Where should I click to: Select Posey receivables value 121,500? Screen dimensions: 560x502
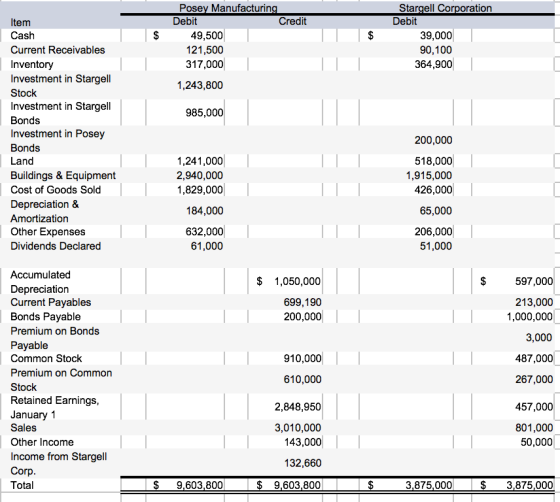tap(204, 50)
